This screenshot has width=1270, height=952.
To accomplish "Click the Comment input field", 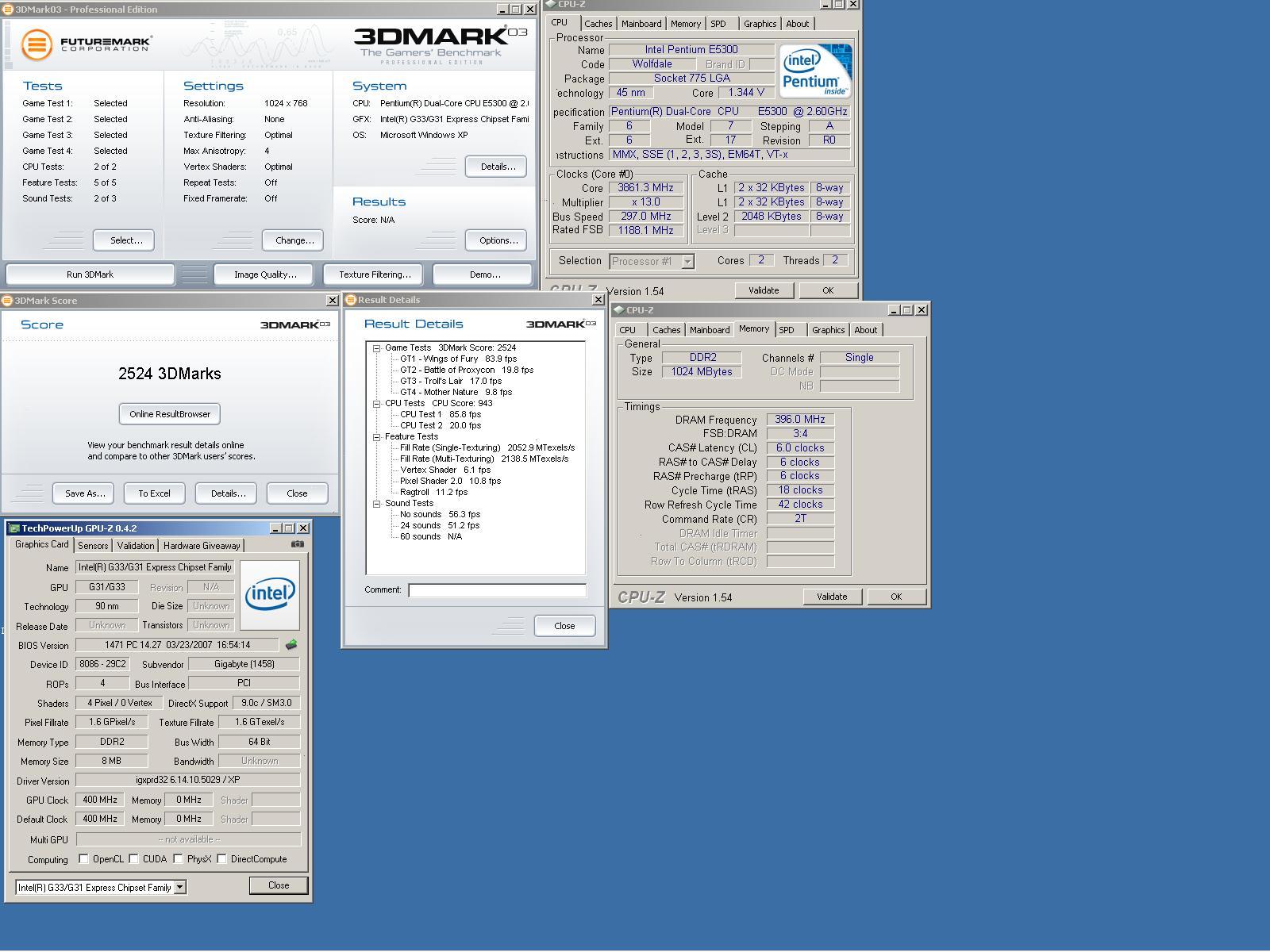I will coord(497,590).
